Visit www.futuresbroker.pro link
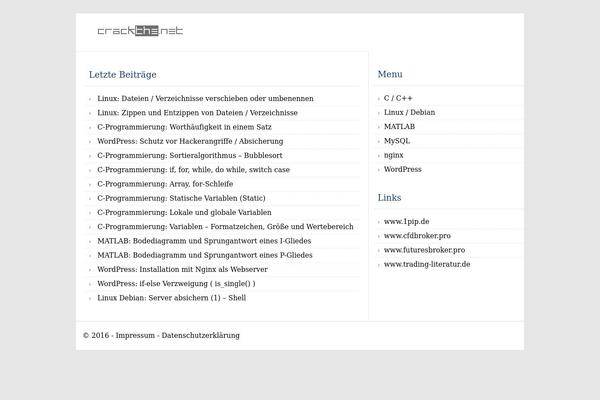 [x=424, y=250]
